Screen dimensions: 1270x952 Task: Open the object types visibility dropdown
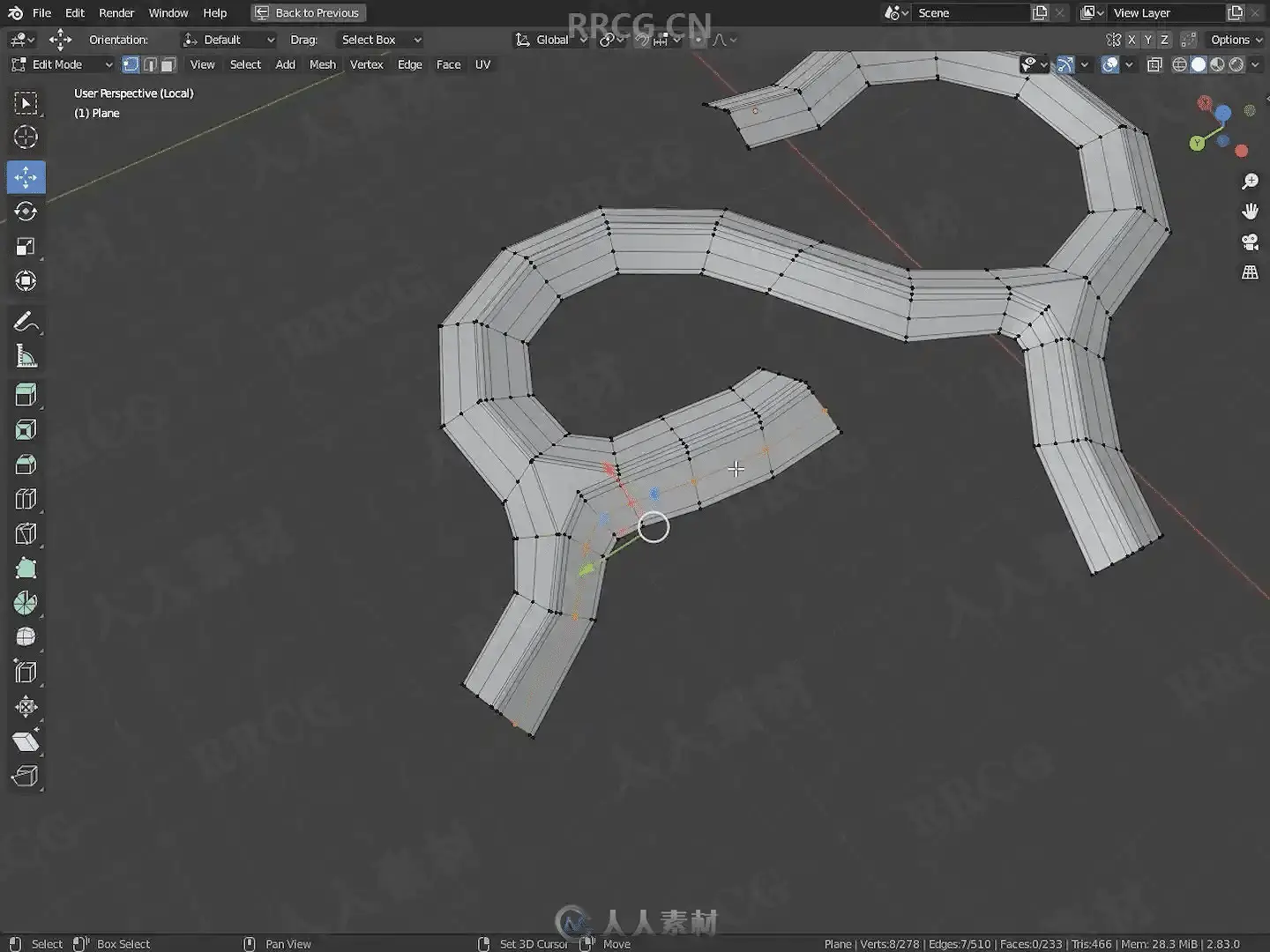[x=1034, y=64]
